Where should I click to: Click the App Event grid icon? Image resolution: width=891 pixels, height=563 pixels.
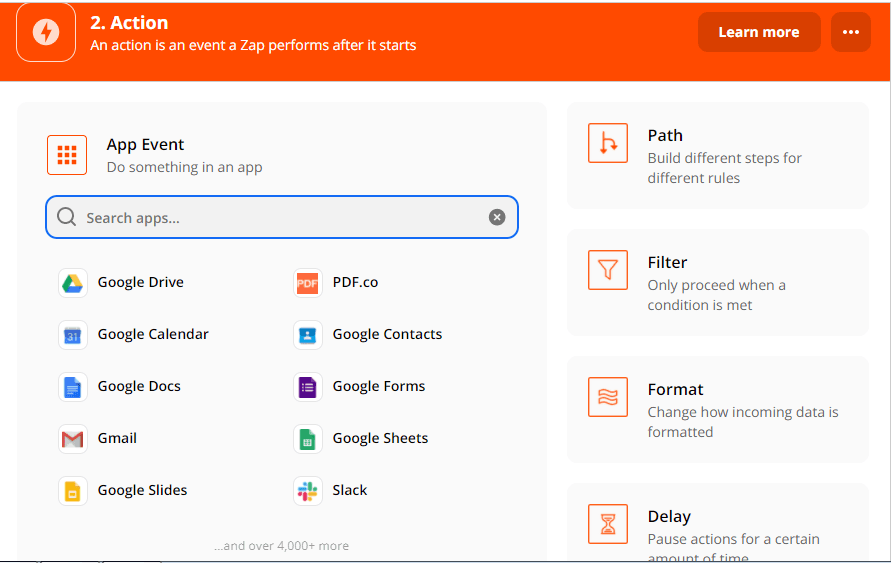tap(67, 155)
